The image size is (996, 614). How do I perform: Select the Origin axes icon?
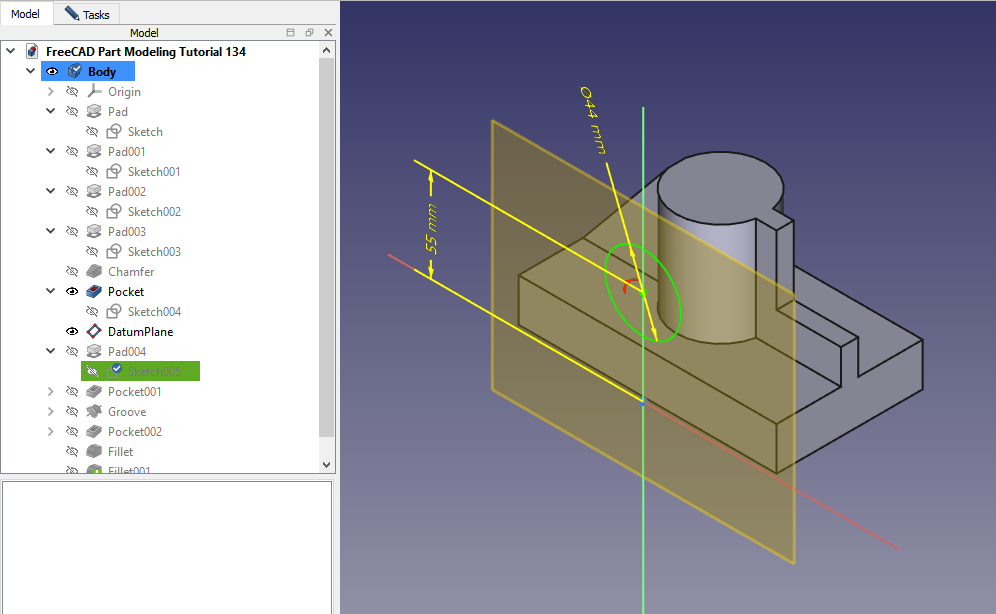point(94,92)
